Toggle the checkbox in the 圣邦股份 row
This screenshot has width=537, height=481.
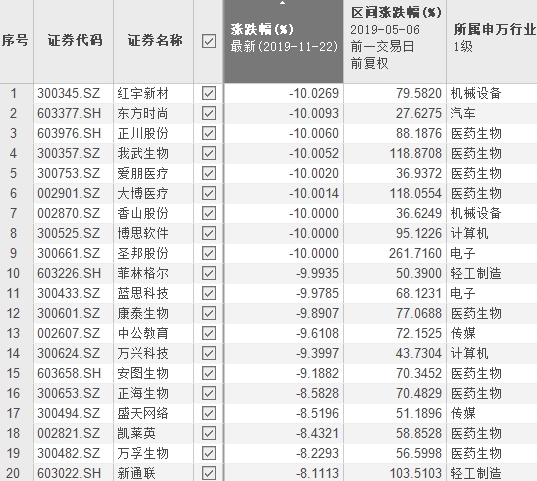click(x=209, y=253)
